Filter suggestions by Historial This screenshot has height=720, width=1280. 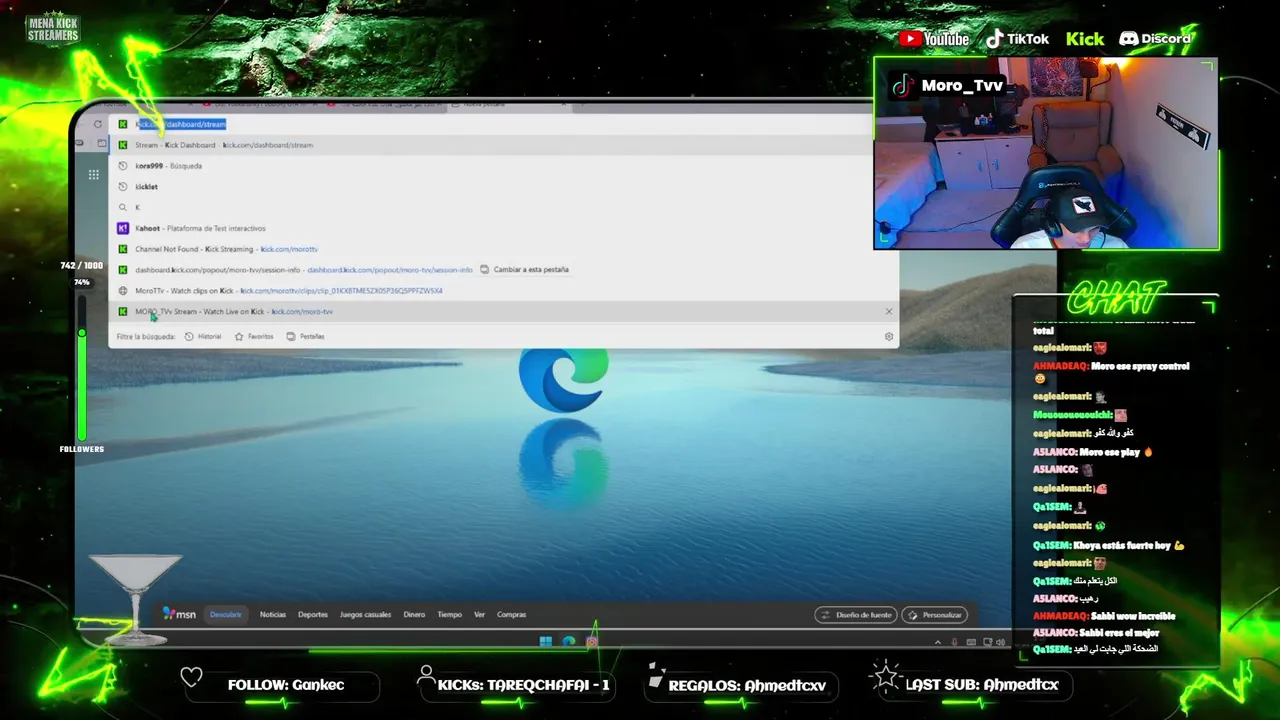pos(203,336)
